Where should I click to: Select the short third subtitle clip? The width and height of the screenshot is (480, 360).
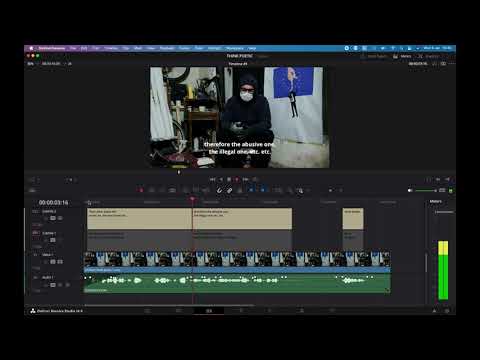[x=353, y=219]
